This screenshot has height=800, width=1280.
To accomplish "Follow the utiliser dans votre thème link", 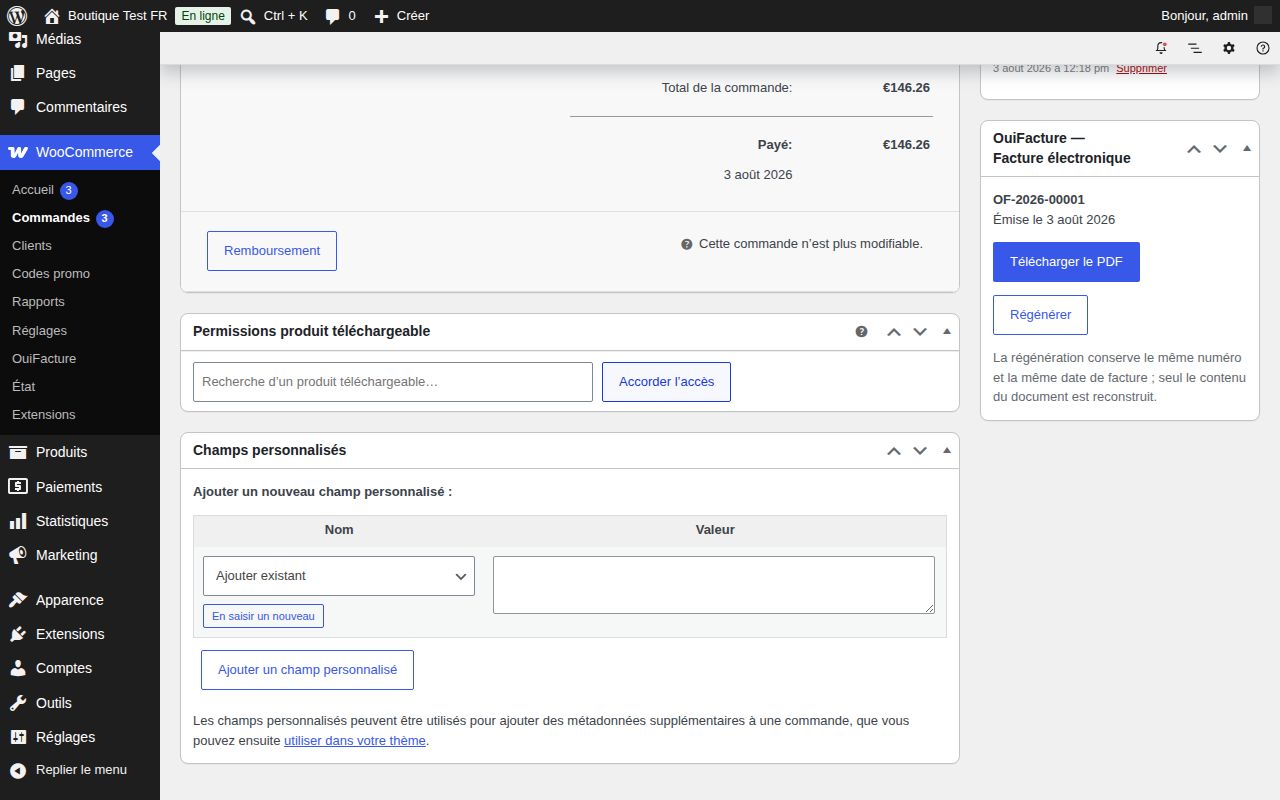I will click(355, 741).
